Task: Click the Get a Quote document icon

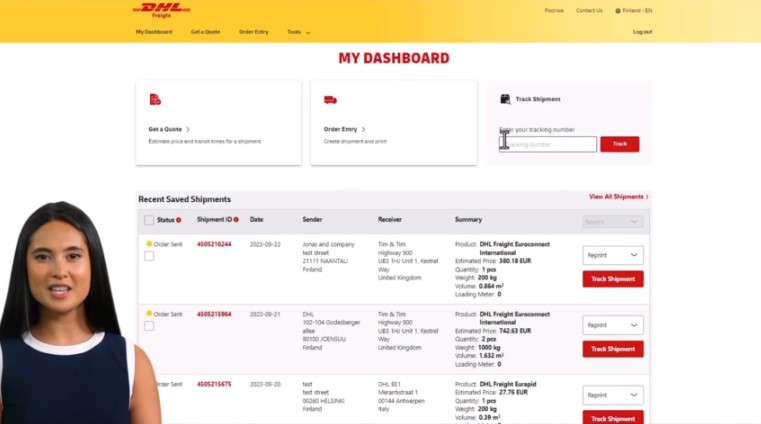Action: coord(155,99)
